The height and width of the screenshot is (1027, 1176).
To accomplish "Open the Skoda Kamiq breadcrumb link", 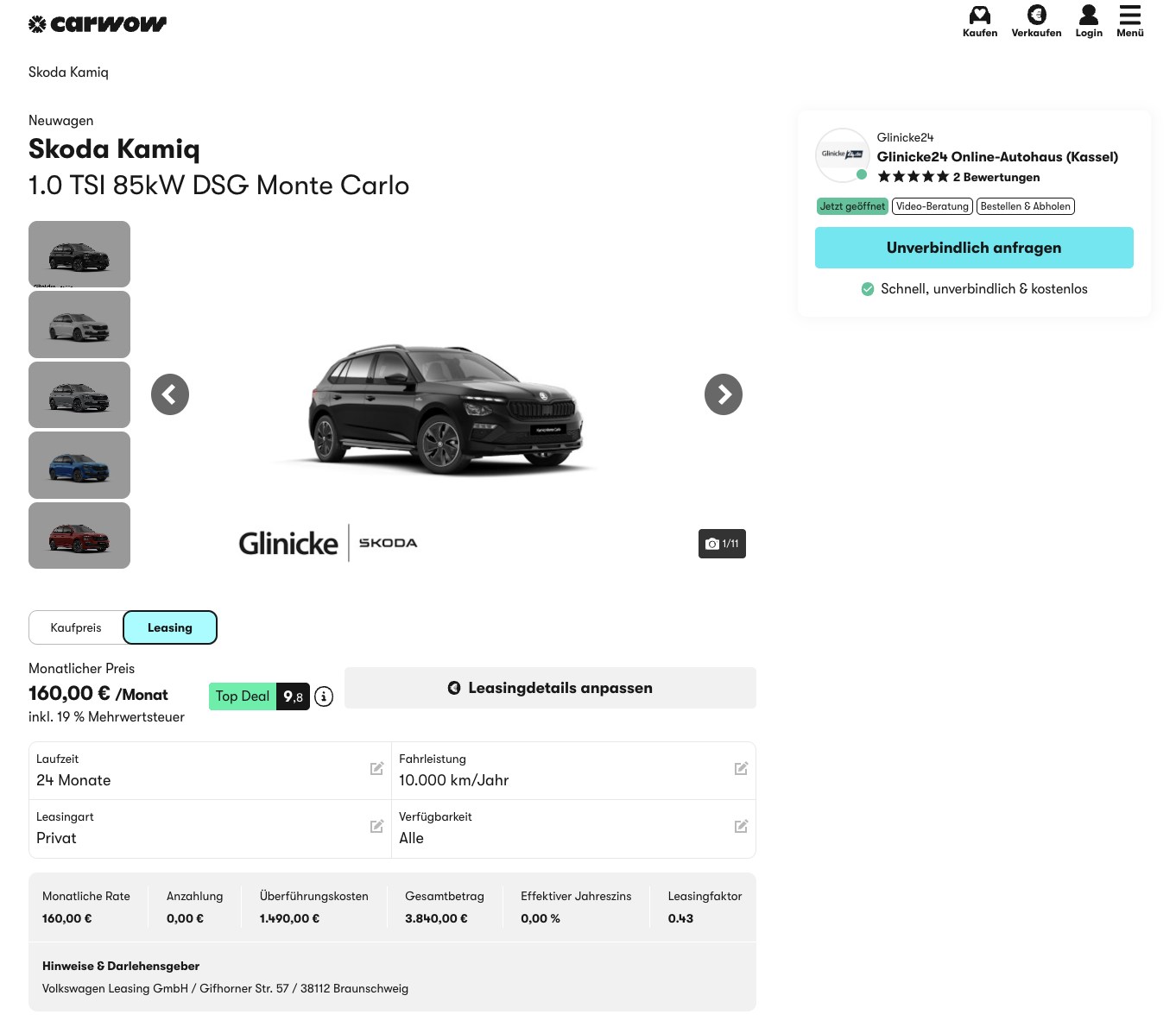I will pos(68,72).
